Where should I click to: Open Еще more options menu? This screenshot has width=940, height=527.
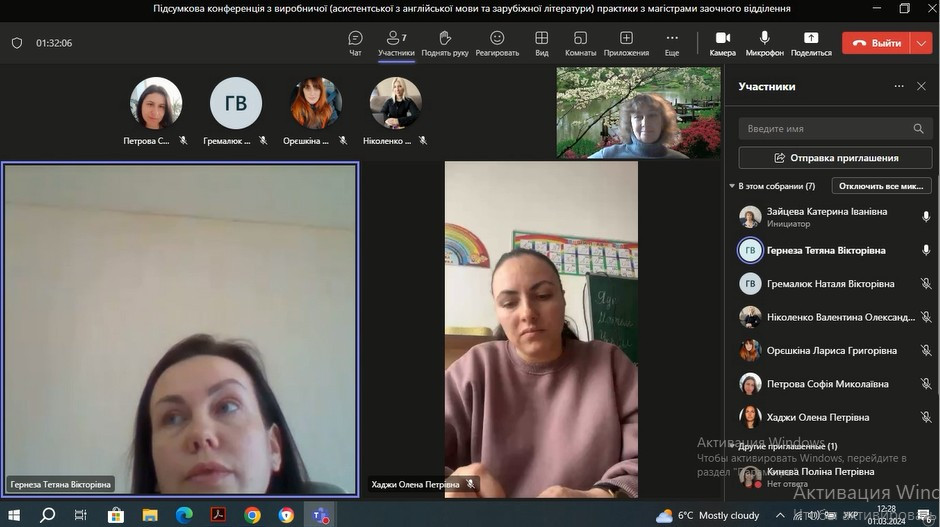tap(672, 43)
